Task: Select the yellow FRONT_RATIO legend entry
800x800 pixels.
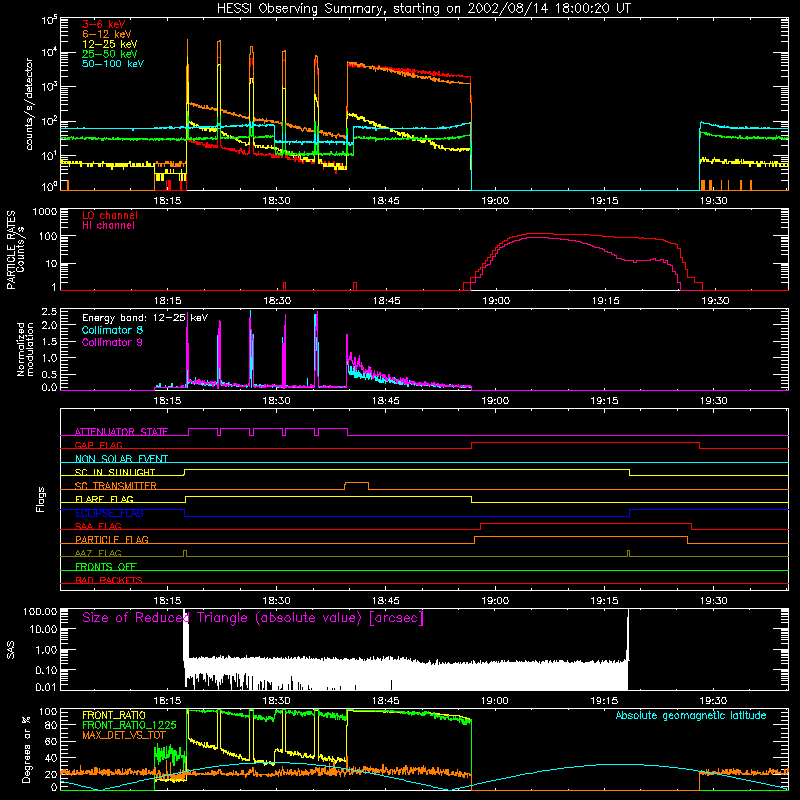Action: pos(114,715)
